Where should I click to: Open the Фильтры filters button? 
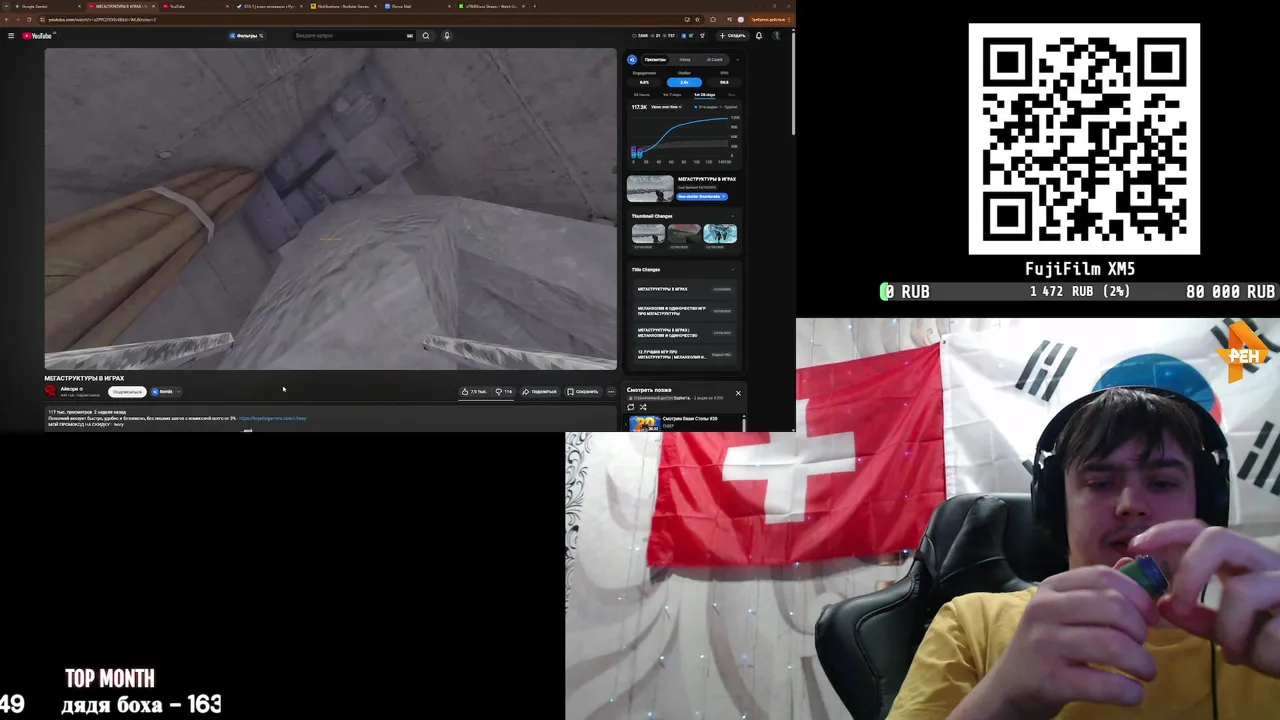tap(246, 36)
